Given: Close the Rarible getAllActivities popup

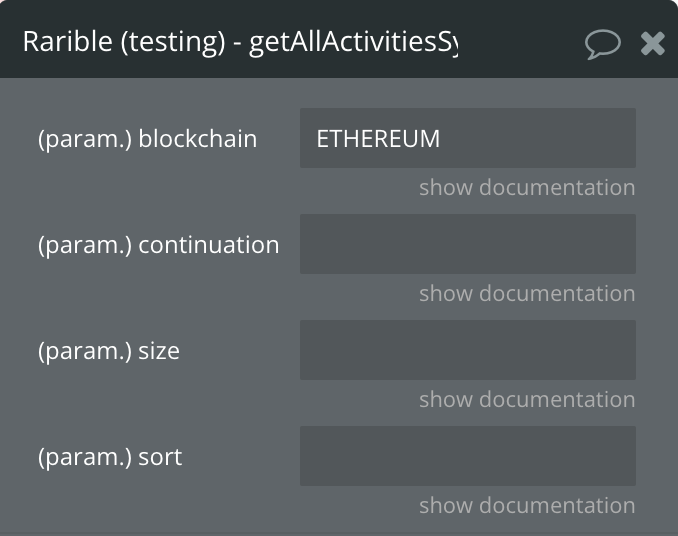Looking at the screenshot, I should coord(652,43).
